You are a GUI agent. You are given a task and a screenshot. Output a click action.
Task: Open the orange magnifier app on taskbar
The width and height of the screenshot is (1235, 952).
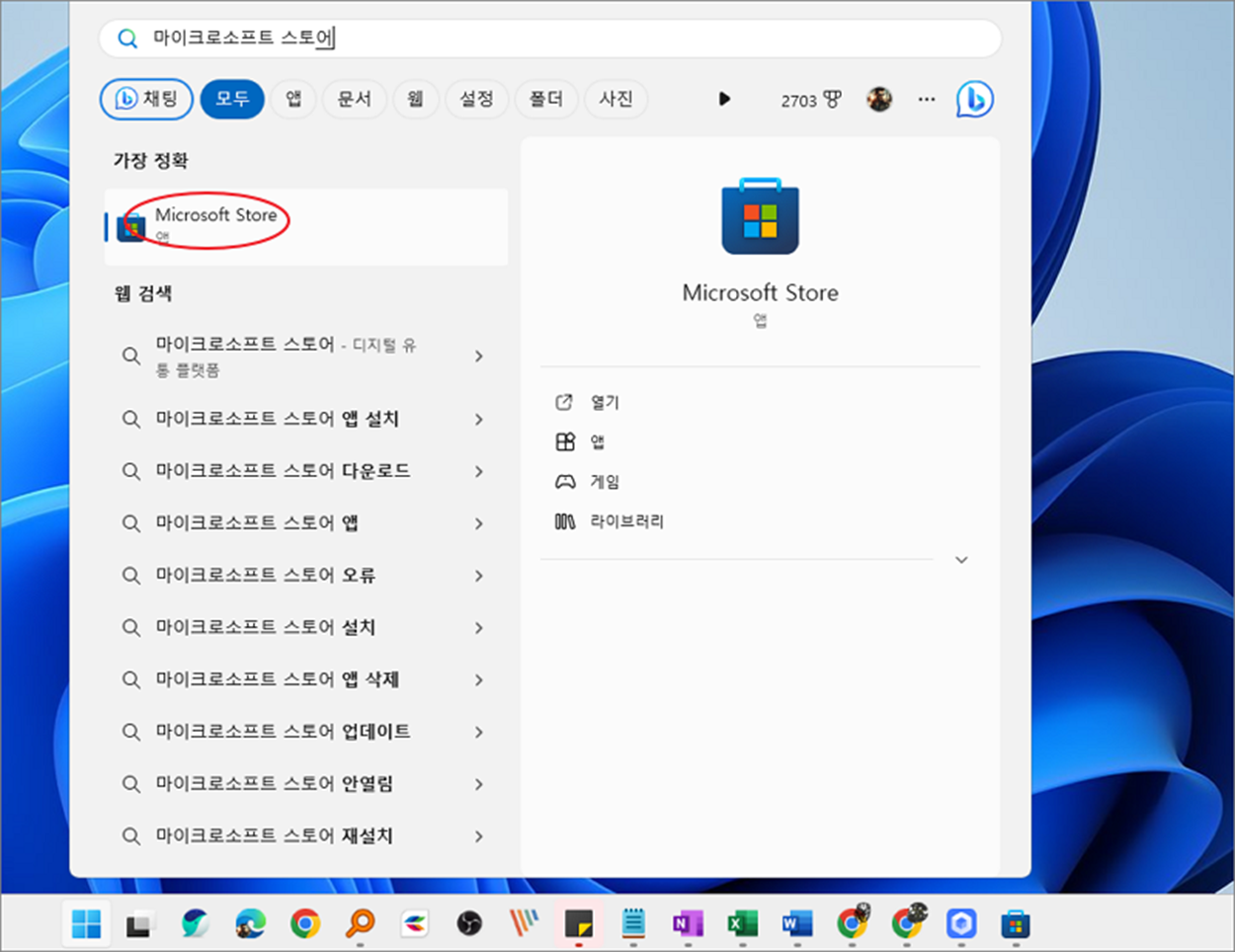click(360, 924)
